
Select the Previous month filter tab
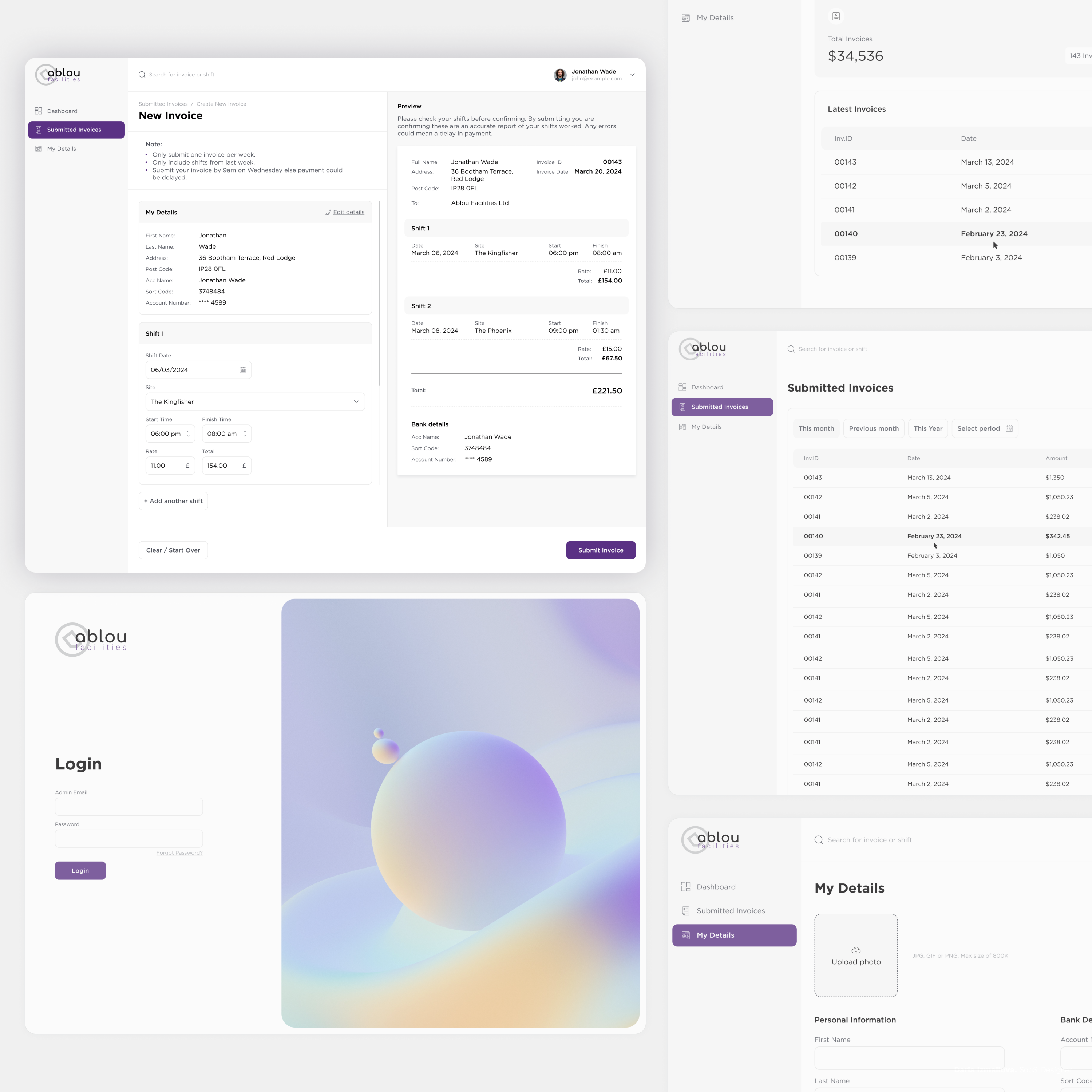pos(874,428)
